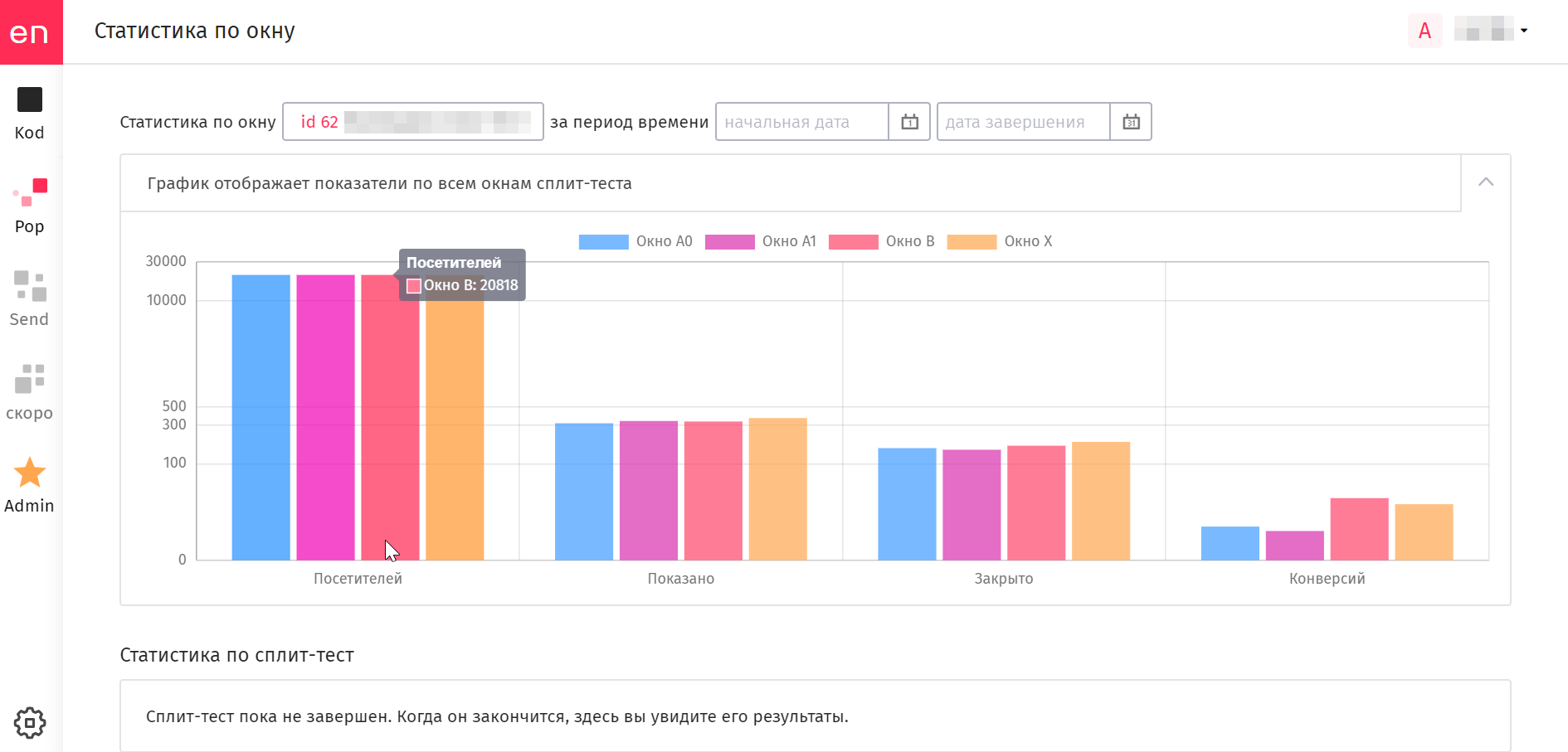The width and height of the screenshot is (1568, 752).
Task: Click 'Посетителей' axis label
Action: 358,579
